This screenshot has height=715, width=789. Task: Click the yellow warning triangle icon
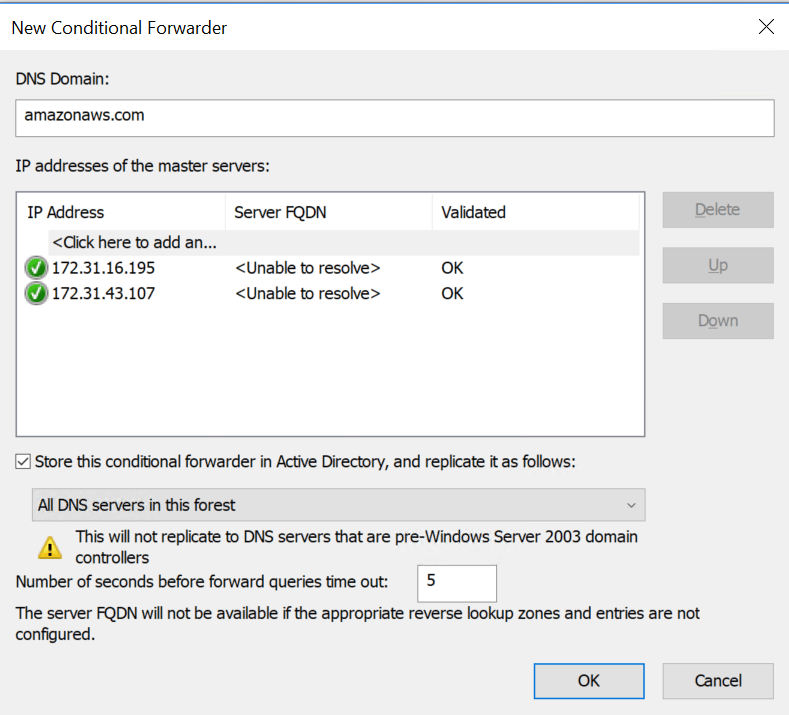[50, 547]
